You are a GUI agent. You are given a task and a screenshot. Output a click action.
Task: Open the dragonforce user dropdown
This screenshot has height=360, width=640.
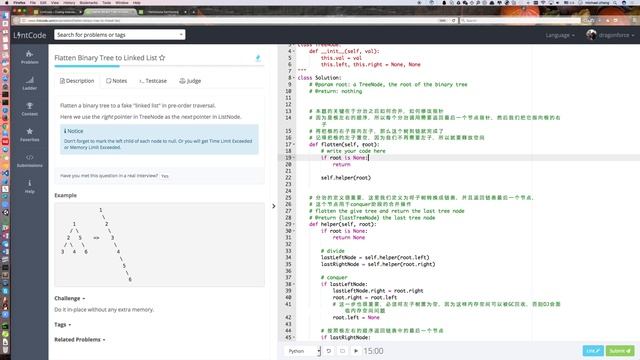point(616,35)
